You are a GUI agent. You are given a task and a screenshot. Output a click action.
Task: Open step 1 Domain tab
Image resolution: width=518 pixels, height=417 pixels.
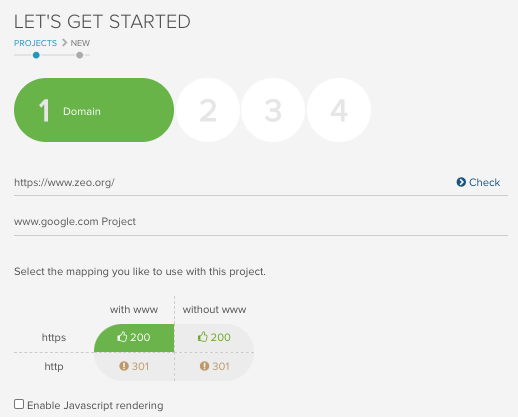[x=94, y=110]
